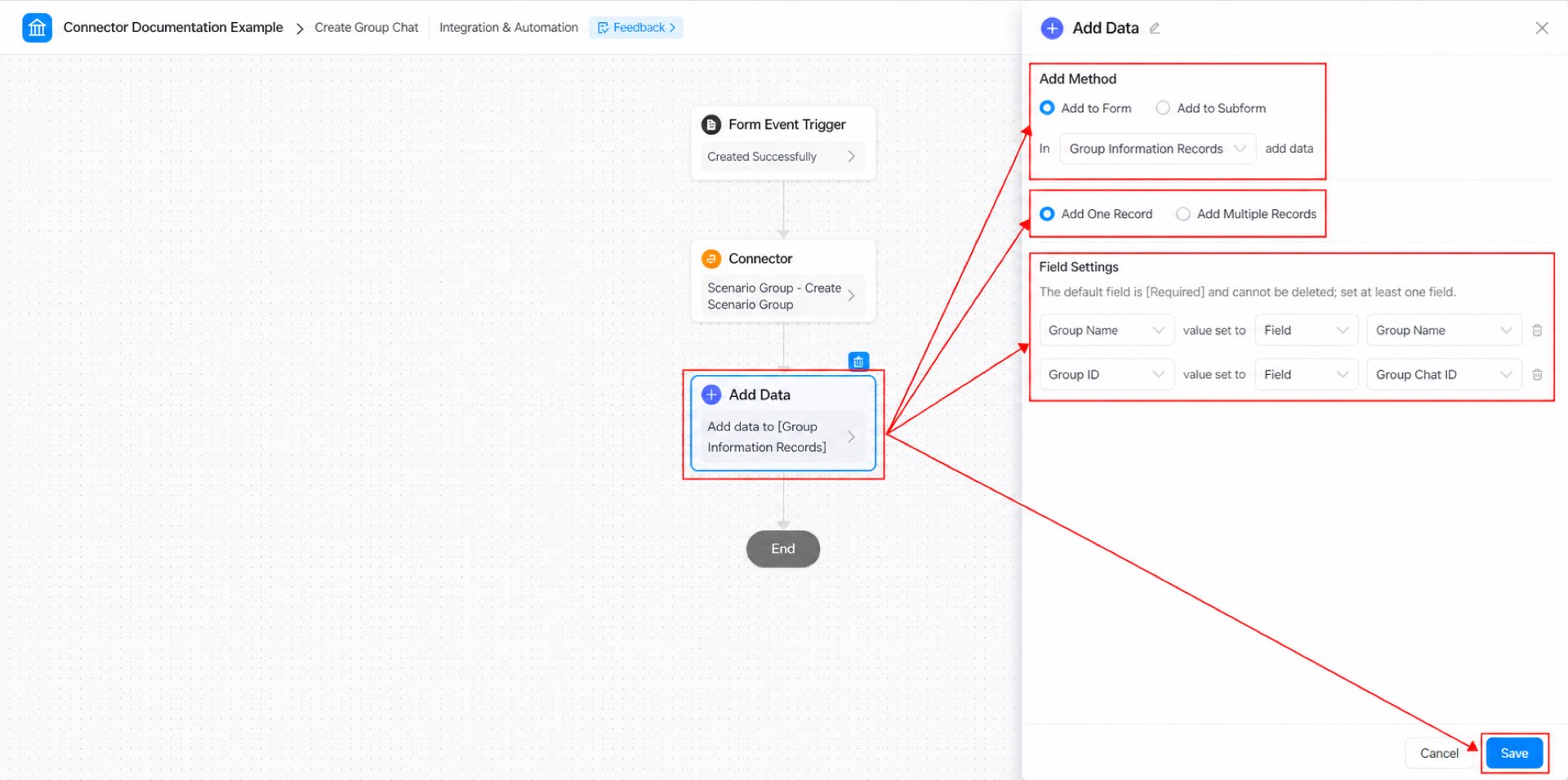Expand the Group Chat ID value dropdown
The image size is (1568, 780).
point(1444,374)
